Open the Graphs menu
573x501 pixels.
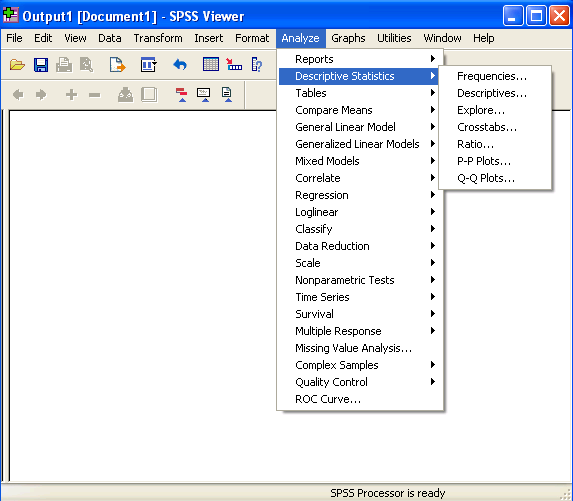tap(348, 38)
